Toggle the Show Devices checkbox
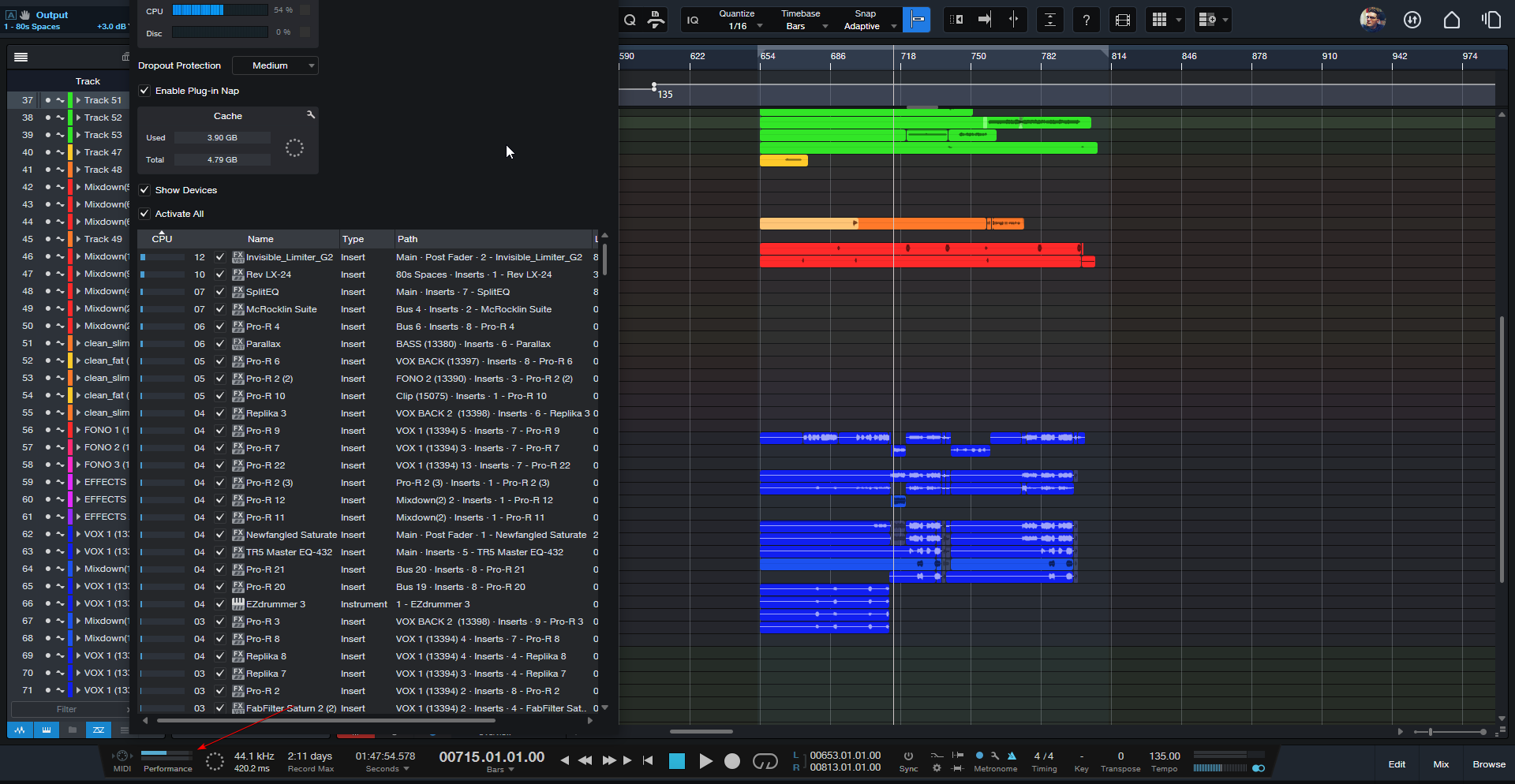The image size is (1515, 784). tap(144, 190)
